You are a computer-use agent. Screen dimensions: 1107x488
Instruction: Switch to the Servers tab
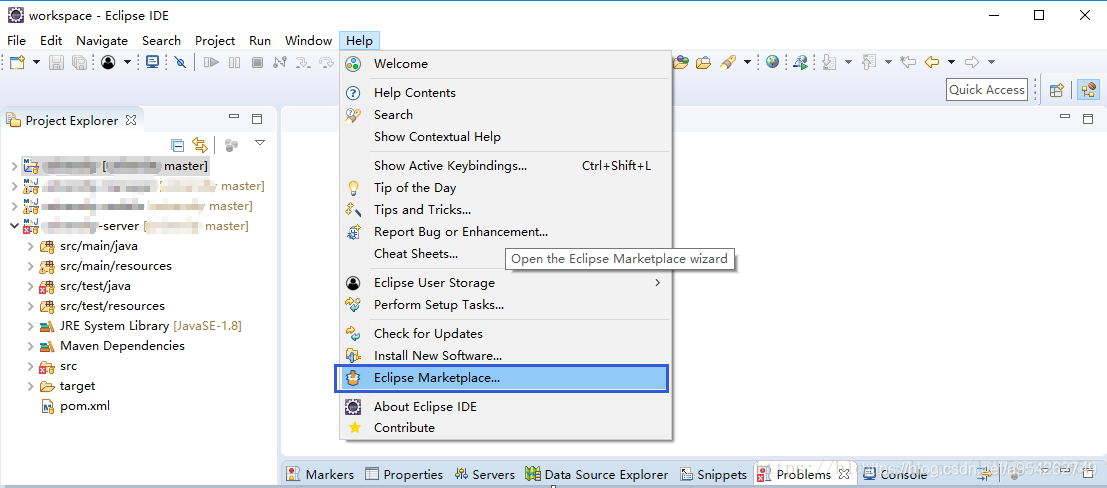pos(486,475)
